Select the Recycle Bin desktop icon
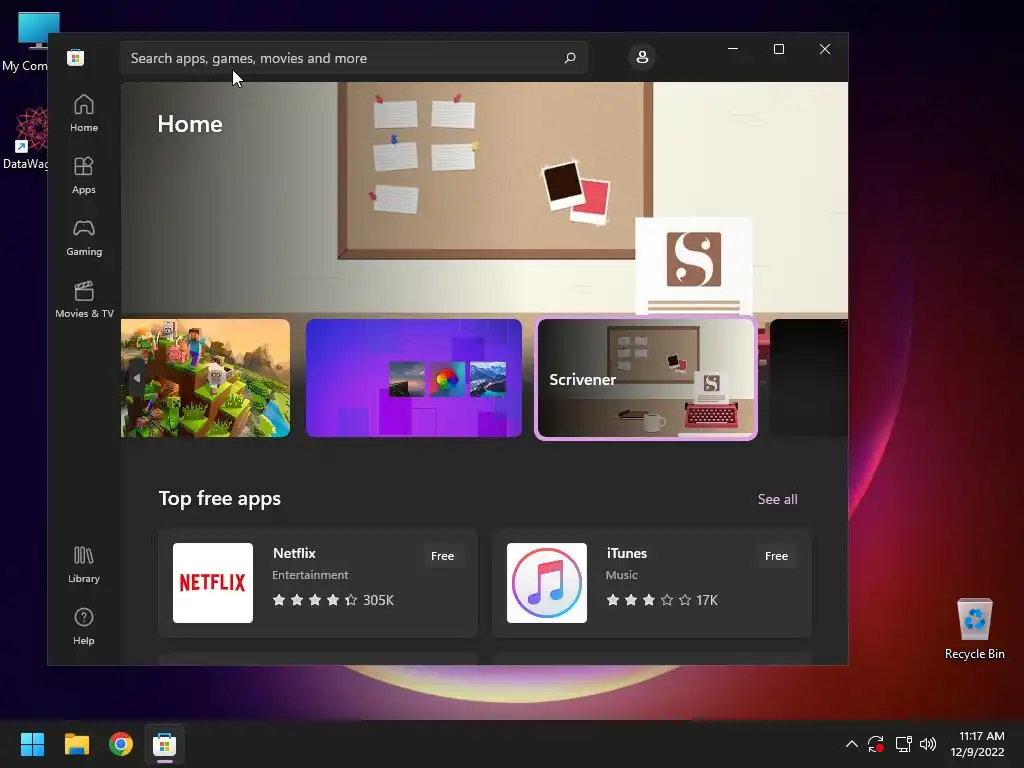The width and height of the screenshot is (1024, 768). 974,630
